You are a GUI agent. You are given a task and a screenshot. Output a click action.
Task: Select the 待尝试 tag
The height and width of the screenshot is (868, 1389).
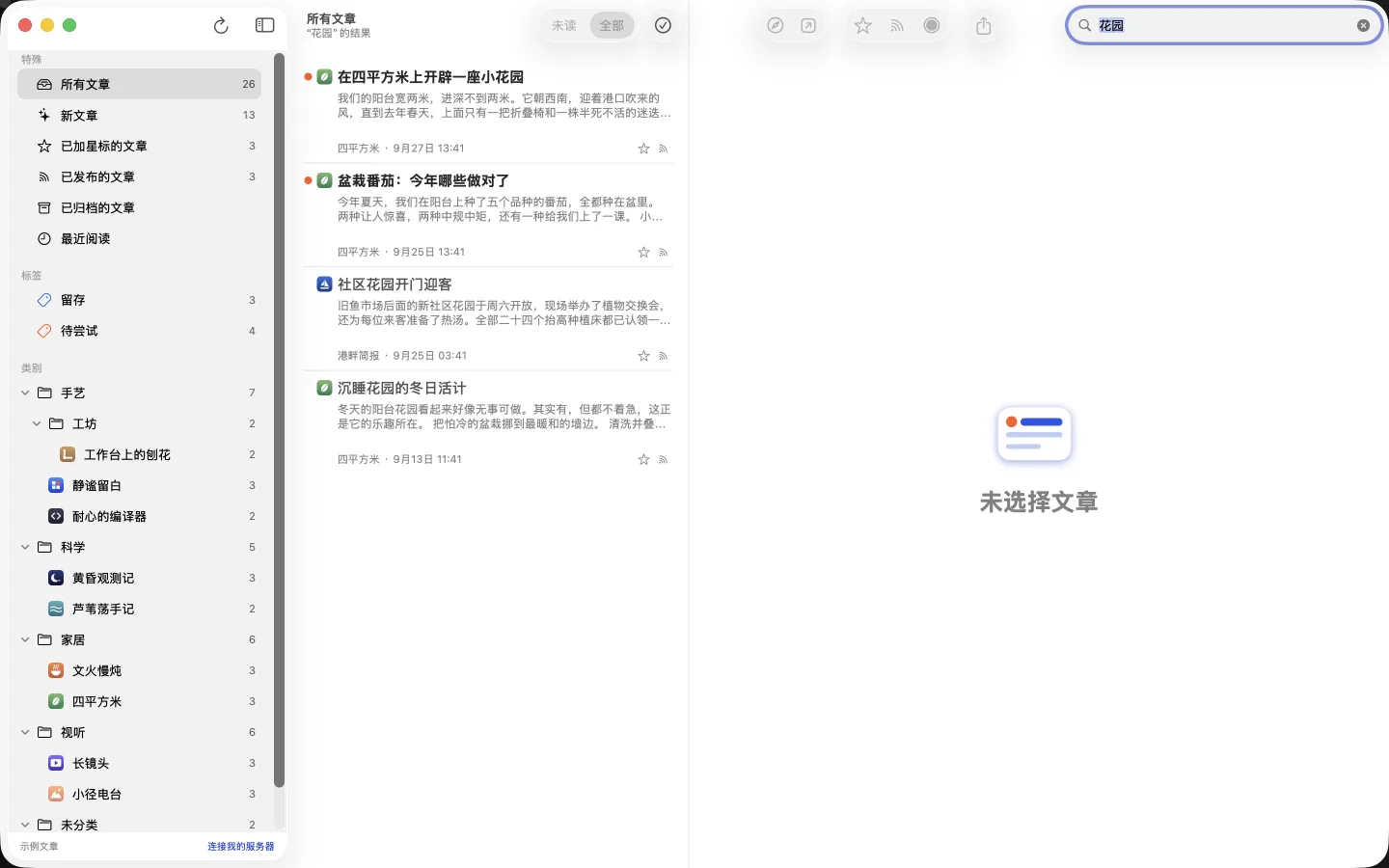pyautogui.click(x=140, y=331)
